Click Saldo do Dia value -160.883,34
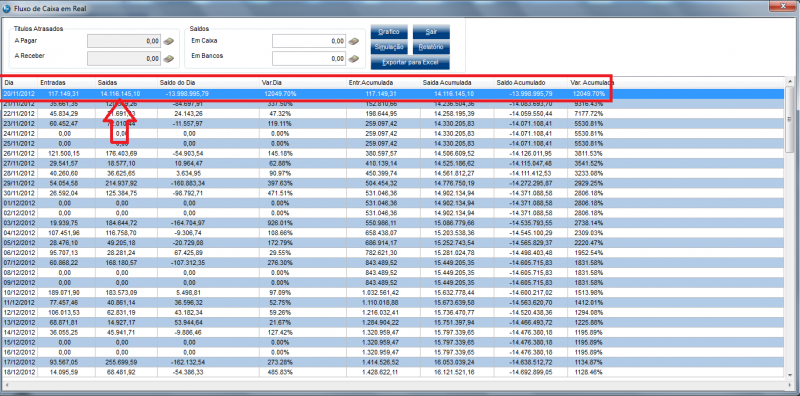 [187, 183]
